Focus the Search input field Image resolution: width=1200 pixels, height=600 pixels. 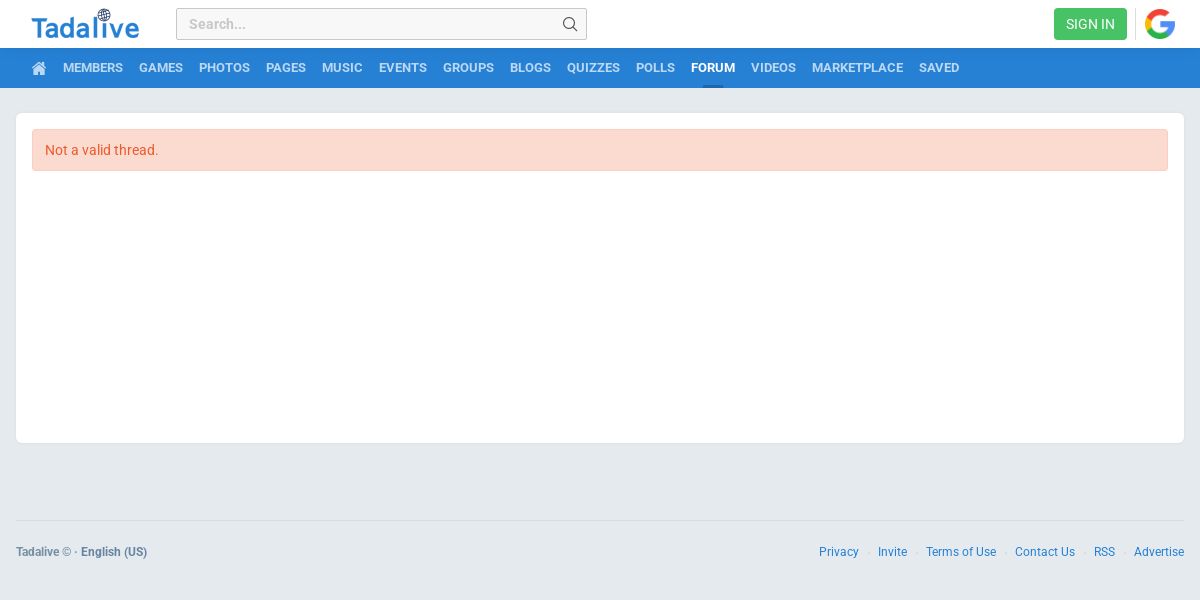click(381, 24)
